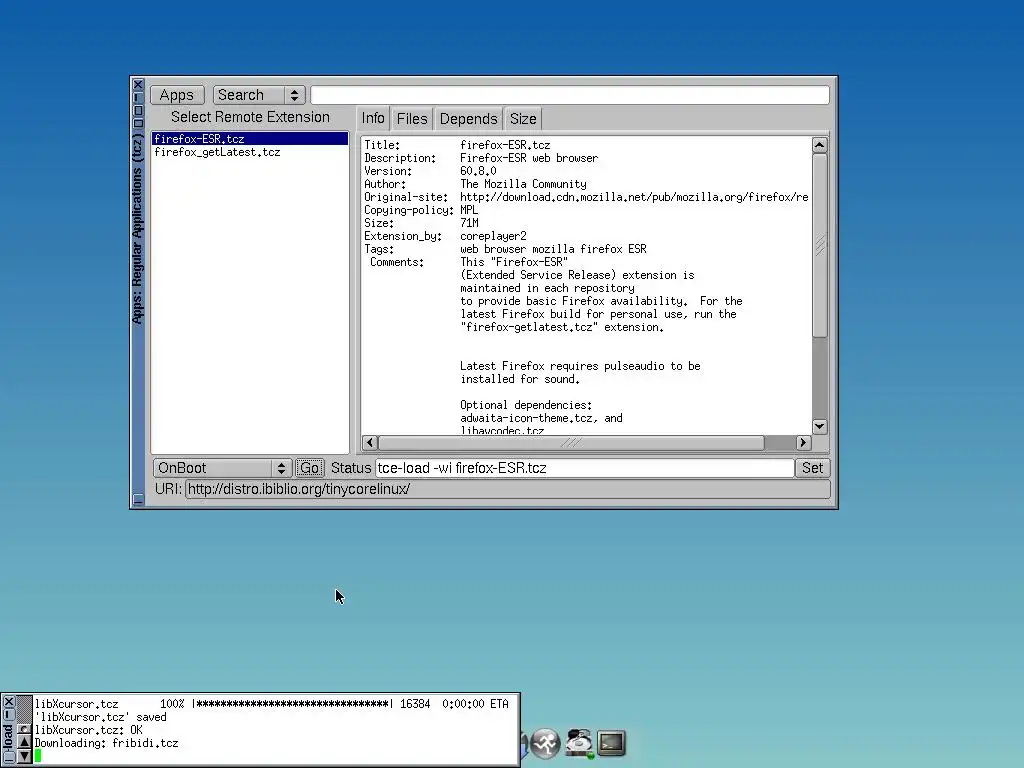Select firefox-ESR.tcz in extension list
This screenshot has width=1024, height=768.
[249, 138]
